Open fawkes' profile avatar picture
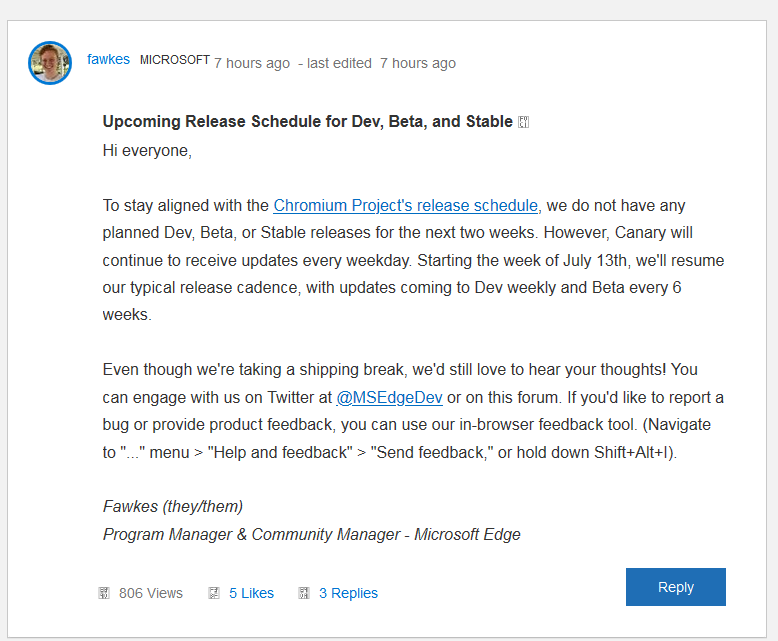778x641 pixels. pyautogui.click(x=50, y=63)
